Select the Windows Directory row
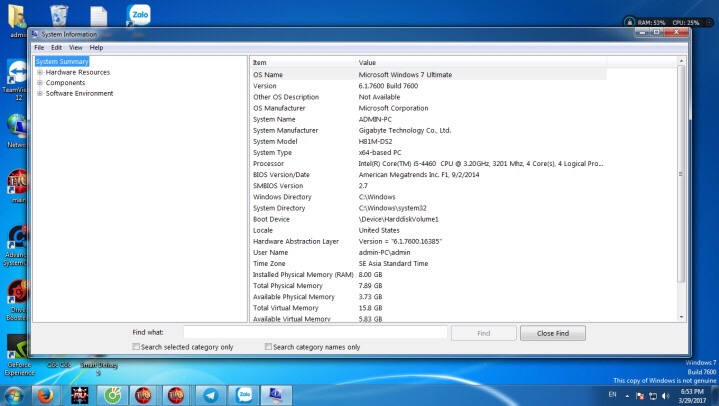Viewport: 719px width, 406px height. 428,197
